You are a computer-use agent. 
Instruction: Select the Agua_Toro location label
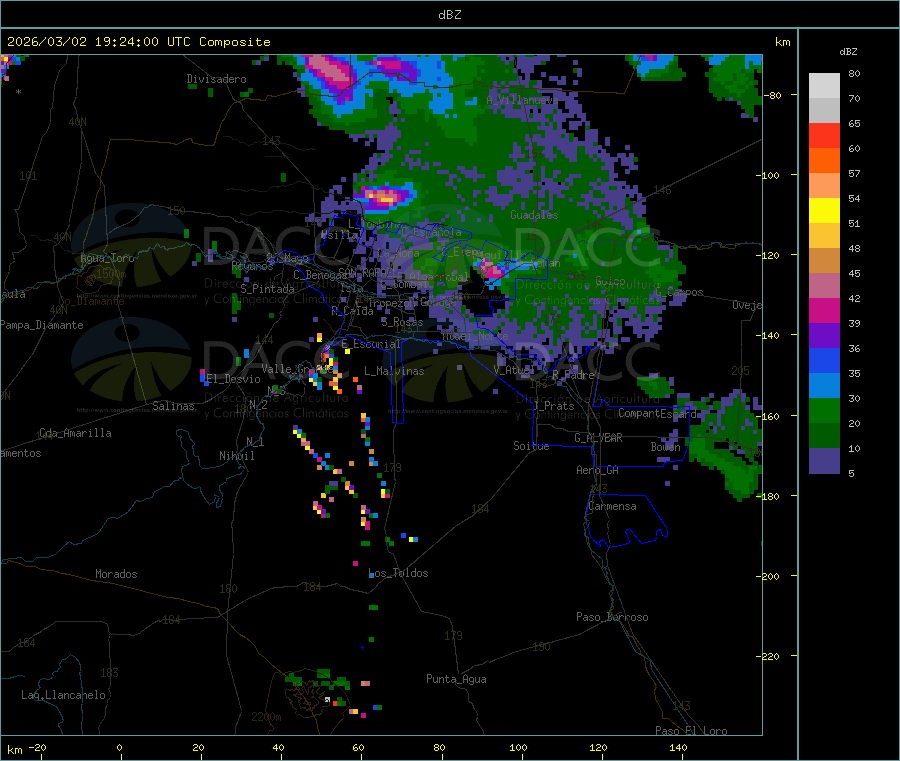[107, 258]
